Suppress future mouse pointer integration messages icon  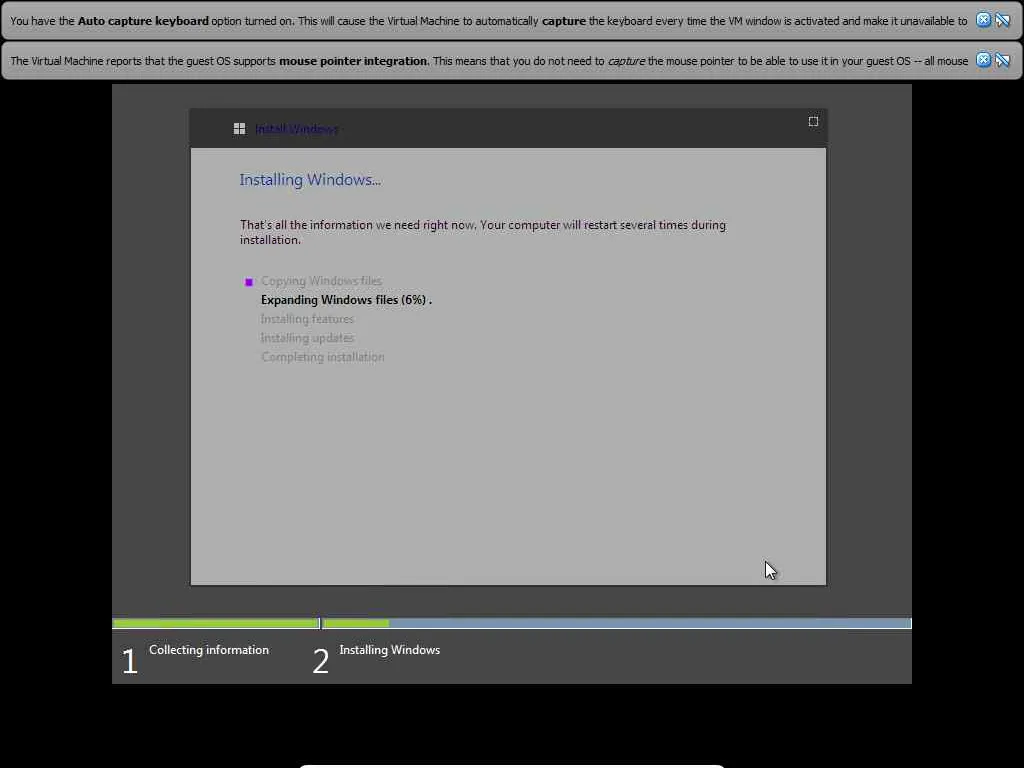(1002, 61)
